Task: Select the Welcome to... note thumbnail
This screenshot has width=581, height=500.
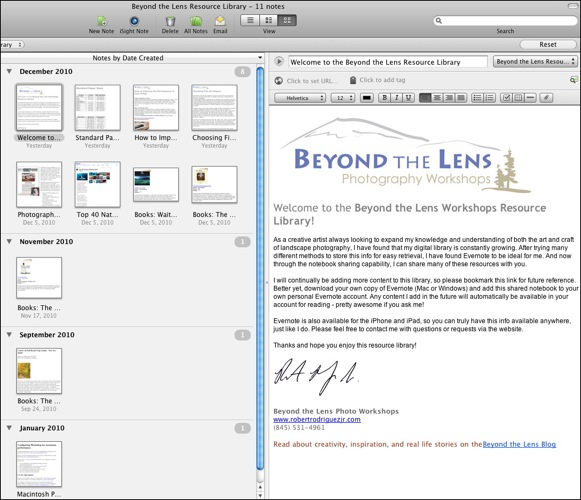Action: click(39, 107)
